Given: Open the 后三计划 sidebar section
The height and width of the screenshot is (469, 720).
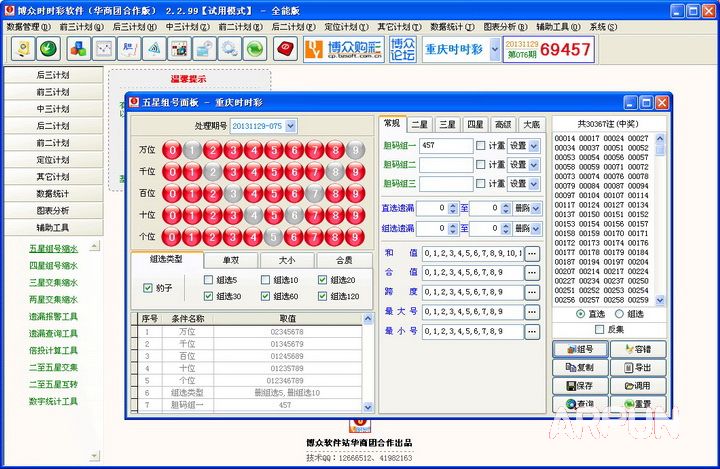Looking at the screenshot, I should point(53,75).
